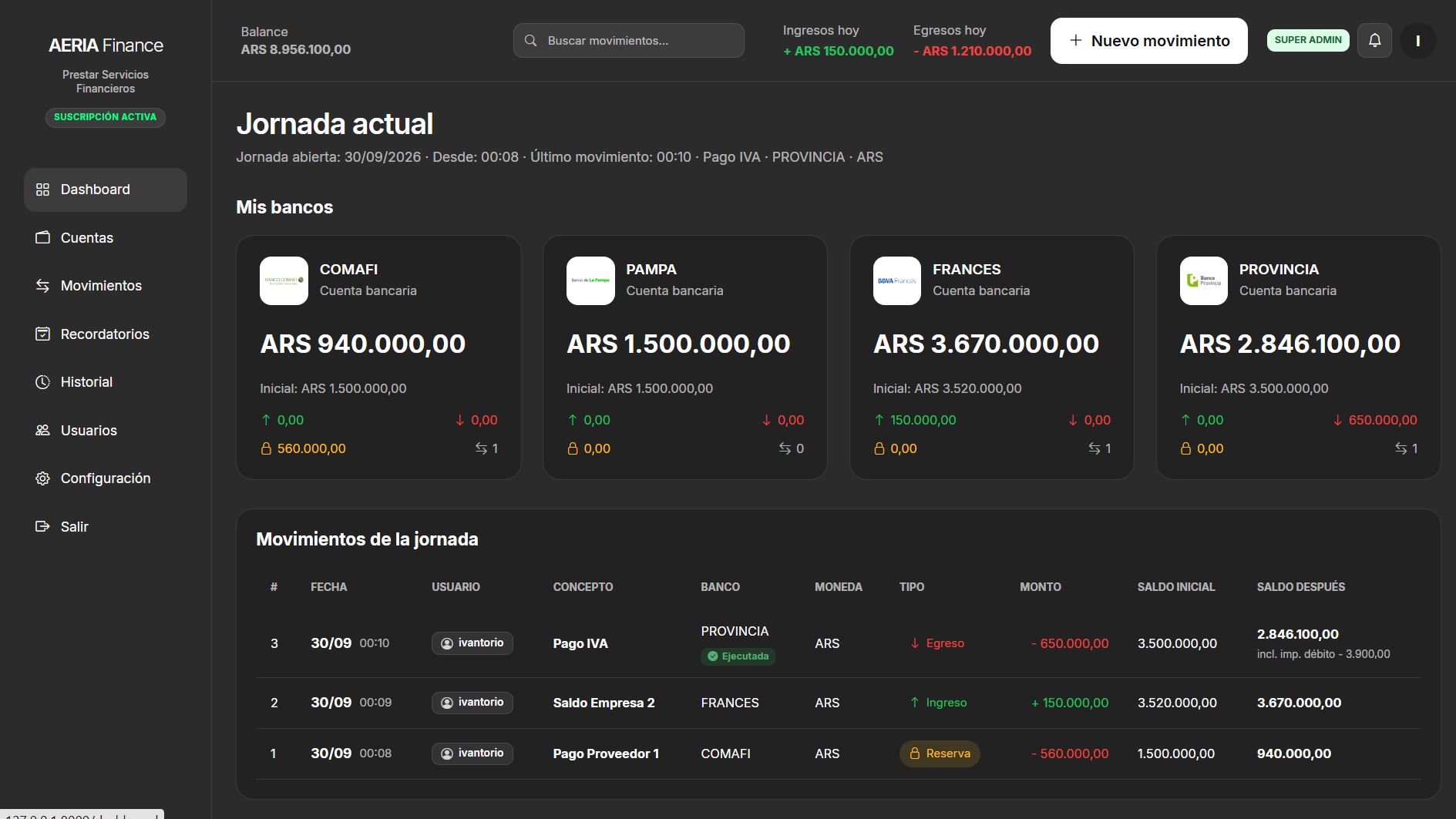Click the search magnifier icon
This screenshot has height=819, width=1456.
530,41
